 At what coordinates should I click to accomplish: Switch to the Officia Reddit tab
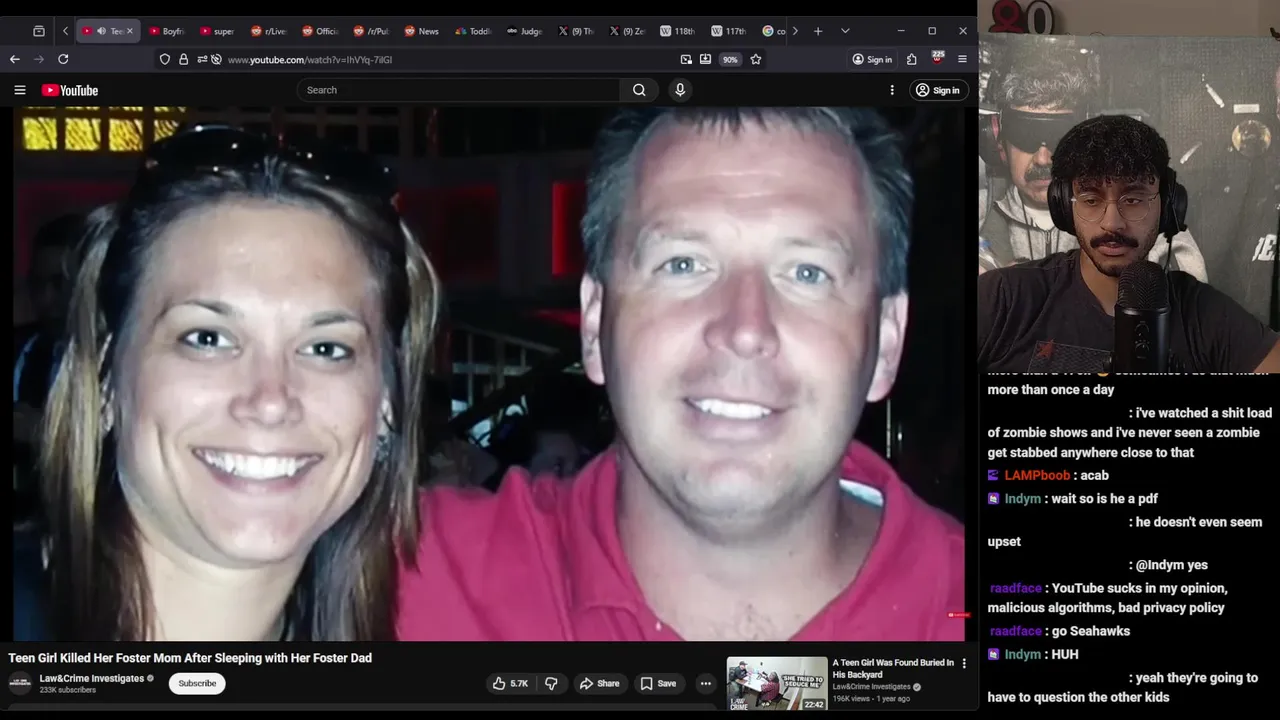click(x=319, y=31)
